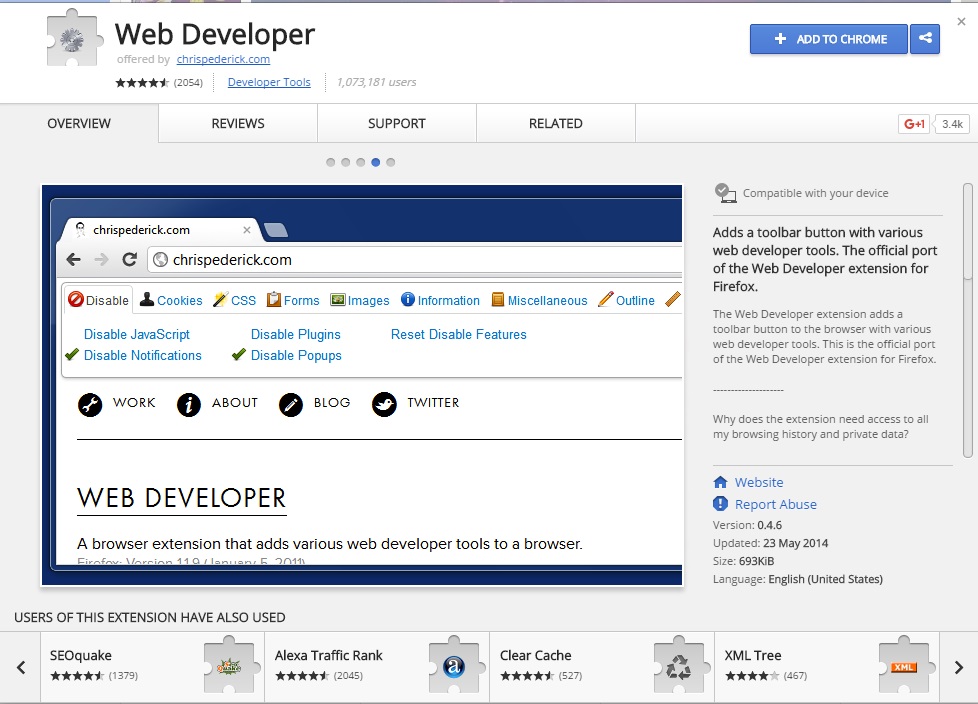
Task: Select the first screenshot carousel dot
Action: tap(331, 162)
